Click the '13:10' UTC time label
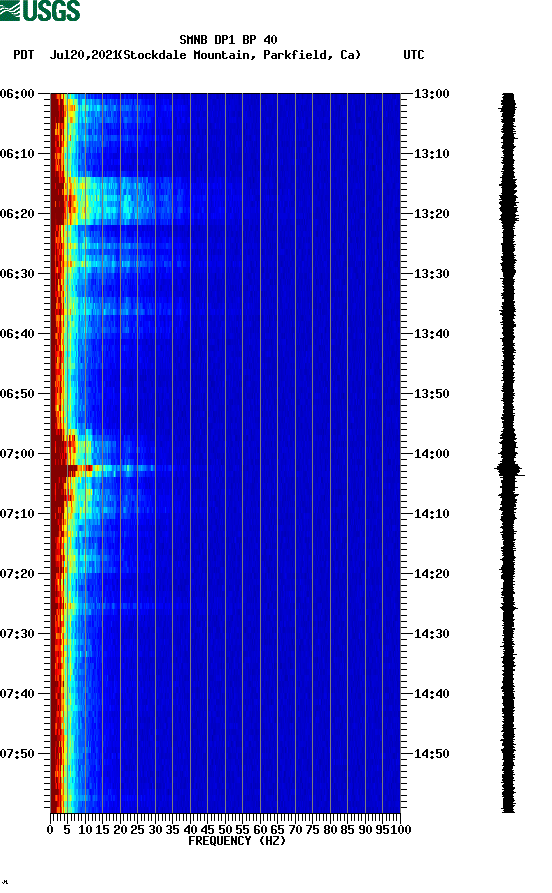 tap(431, 154)
